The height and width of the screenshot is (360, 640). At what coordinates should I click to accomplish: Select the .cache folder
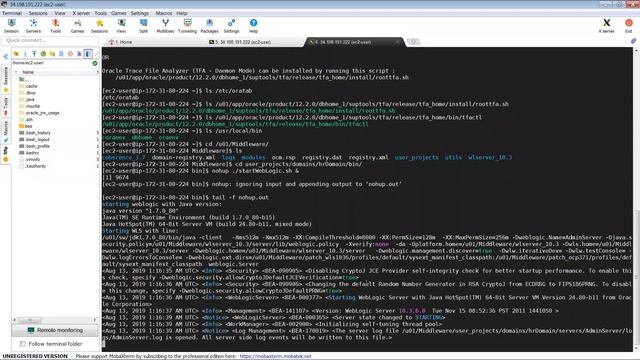[x=28, y=86]
